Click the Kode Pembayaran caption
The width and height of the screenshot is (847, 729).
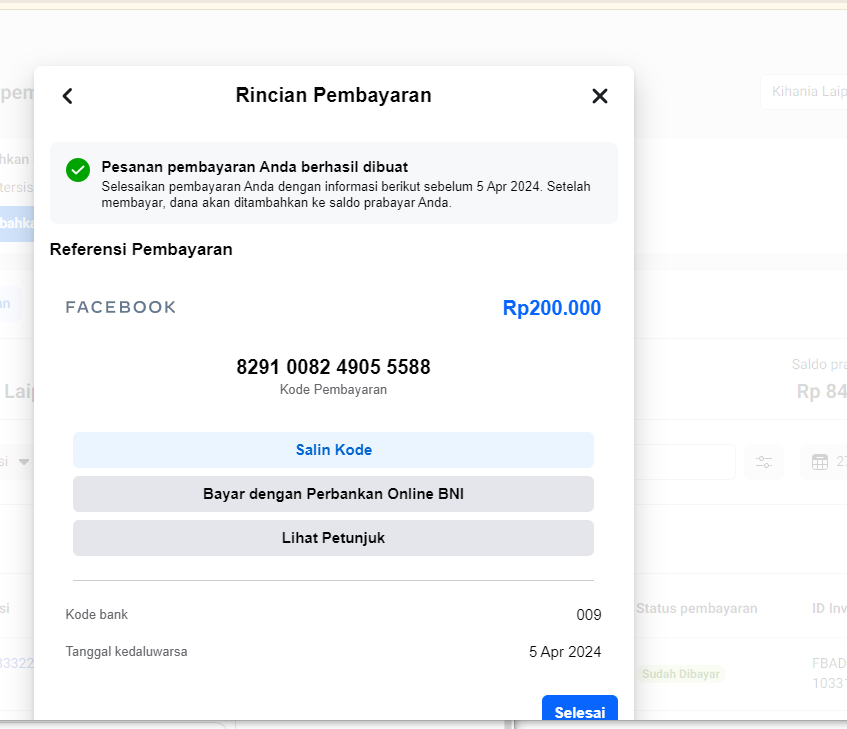pyautogui.click(x=333, y=390)
